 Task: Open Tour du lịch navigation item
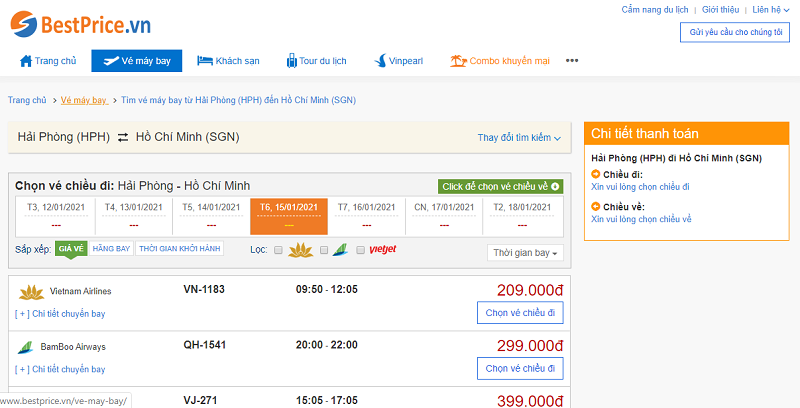pos(316,61)
